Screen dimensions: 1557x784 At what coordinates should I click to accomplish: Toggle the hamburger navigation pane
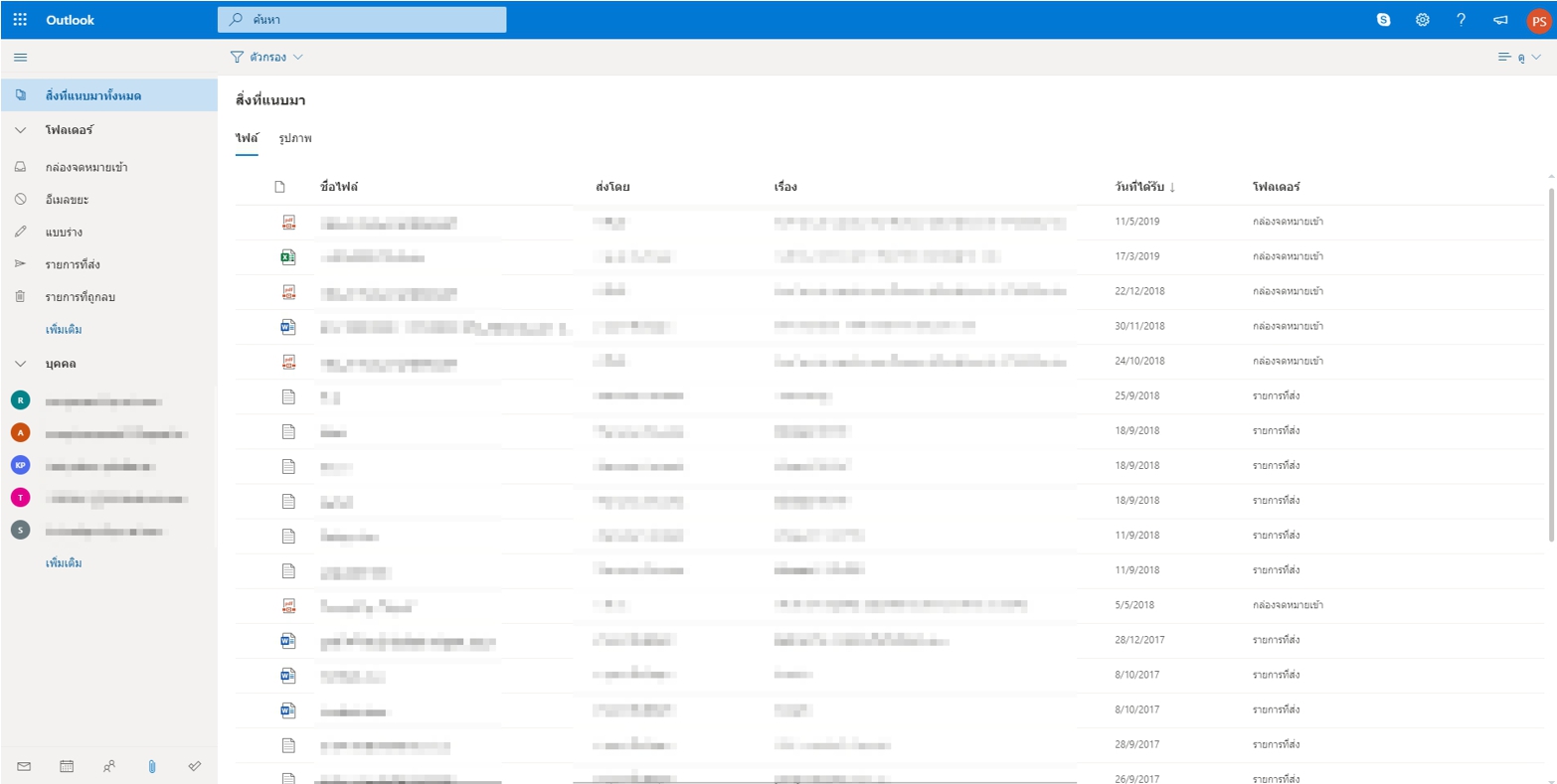[20, 58]
